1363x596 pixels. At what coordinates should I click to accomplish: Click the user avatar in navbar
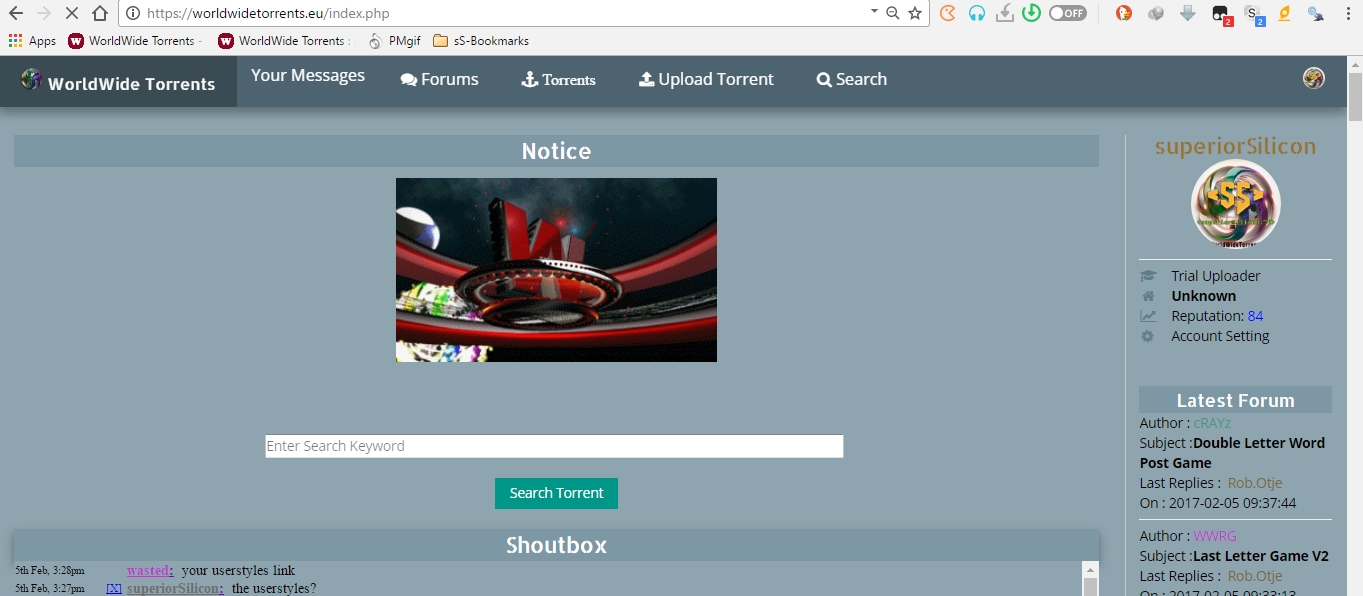[x=1314, y=78]
